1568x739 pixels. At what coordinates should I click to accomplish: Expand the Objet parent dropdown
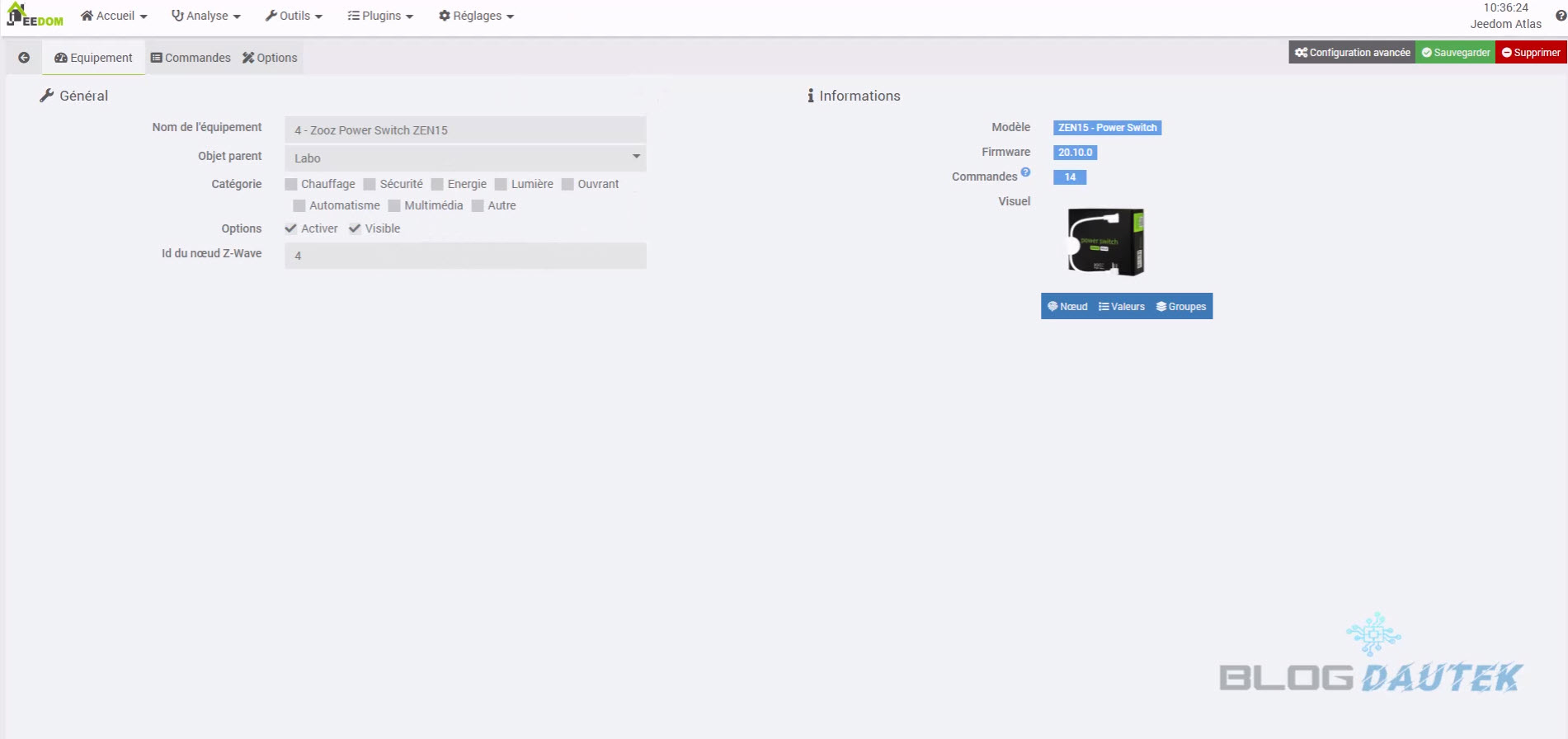point(465,158)
